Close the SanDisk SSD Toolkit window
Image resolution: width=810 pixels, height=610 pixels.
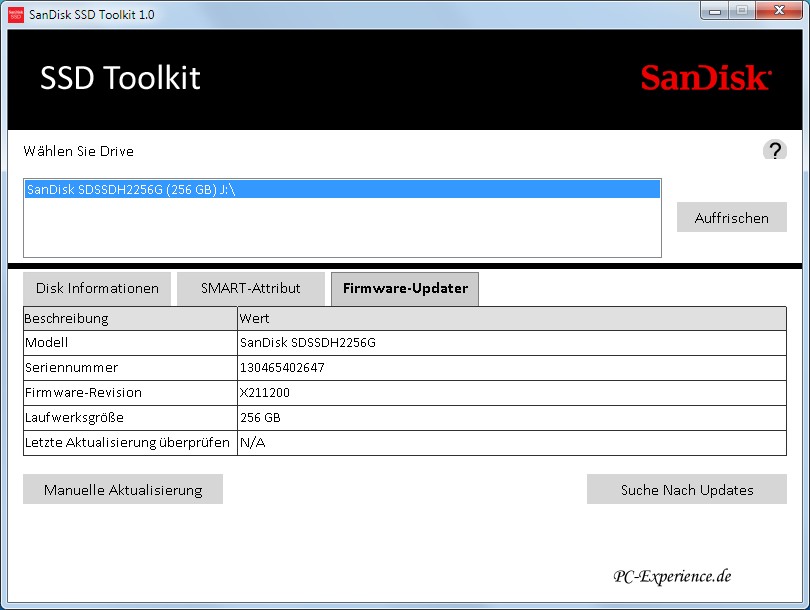click(x=780, y=11)
